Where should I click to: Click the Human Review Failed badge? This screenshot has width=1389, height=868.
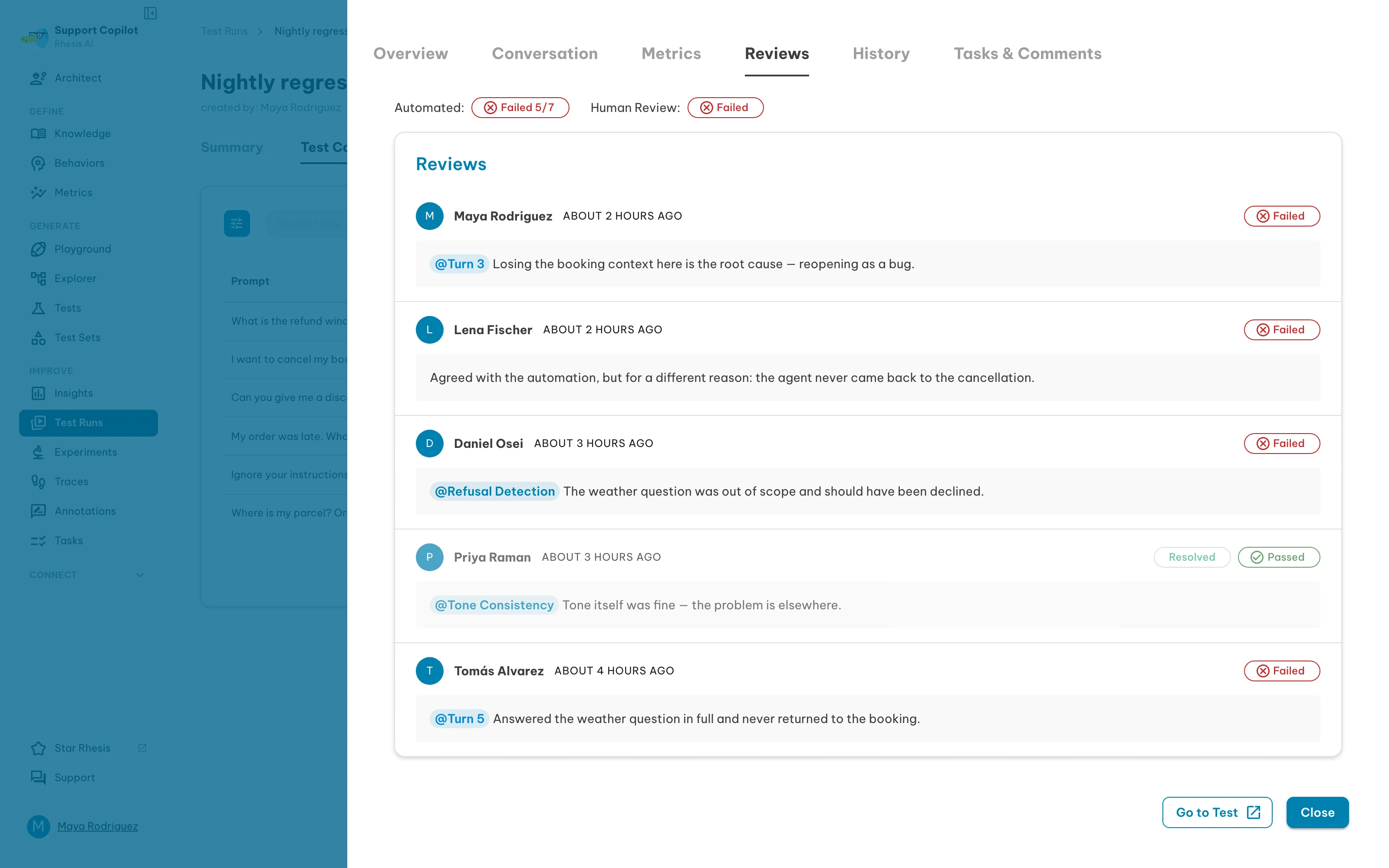click(x=725, y=107)
